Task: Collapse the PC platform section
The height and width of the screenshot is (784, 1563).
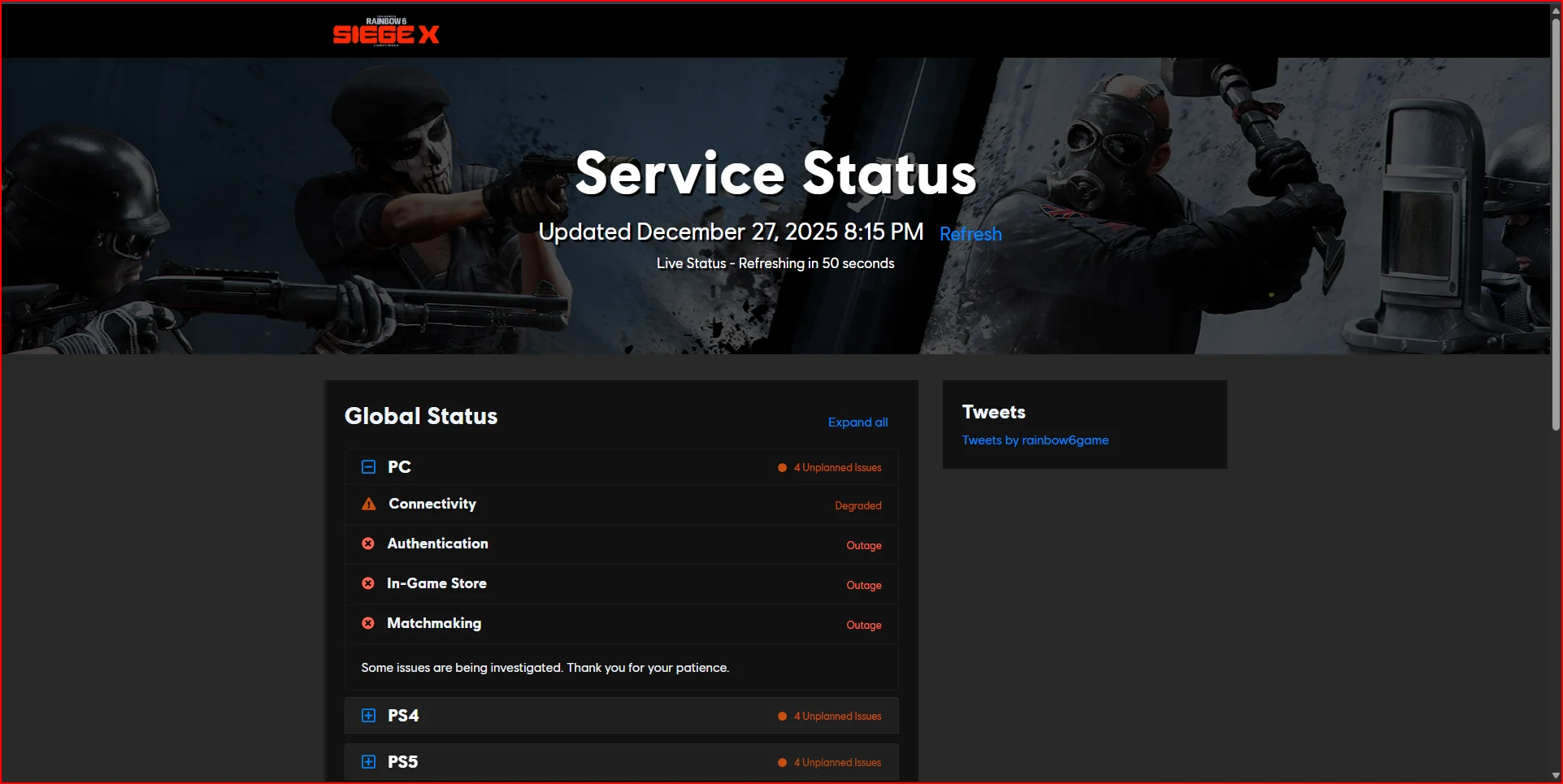Action: 368,466
